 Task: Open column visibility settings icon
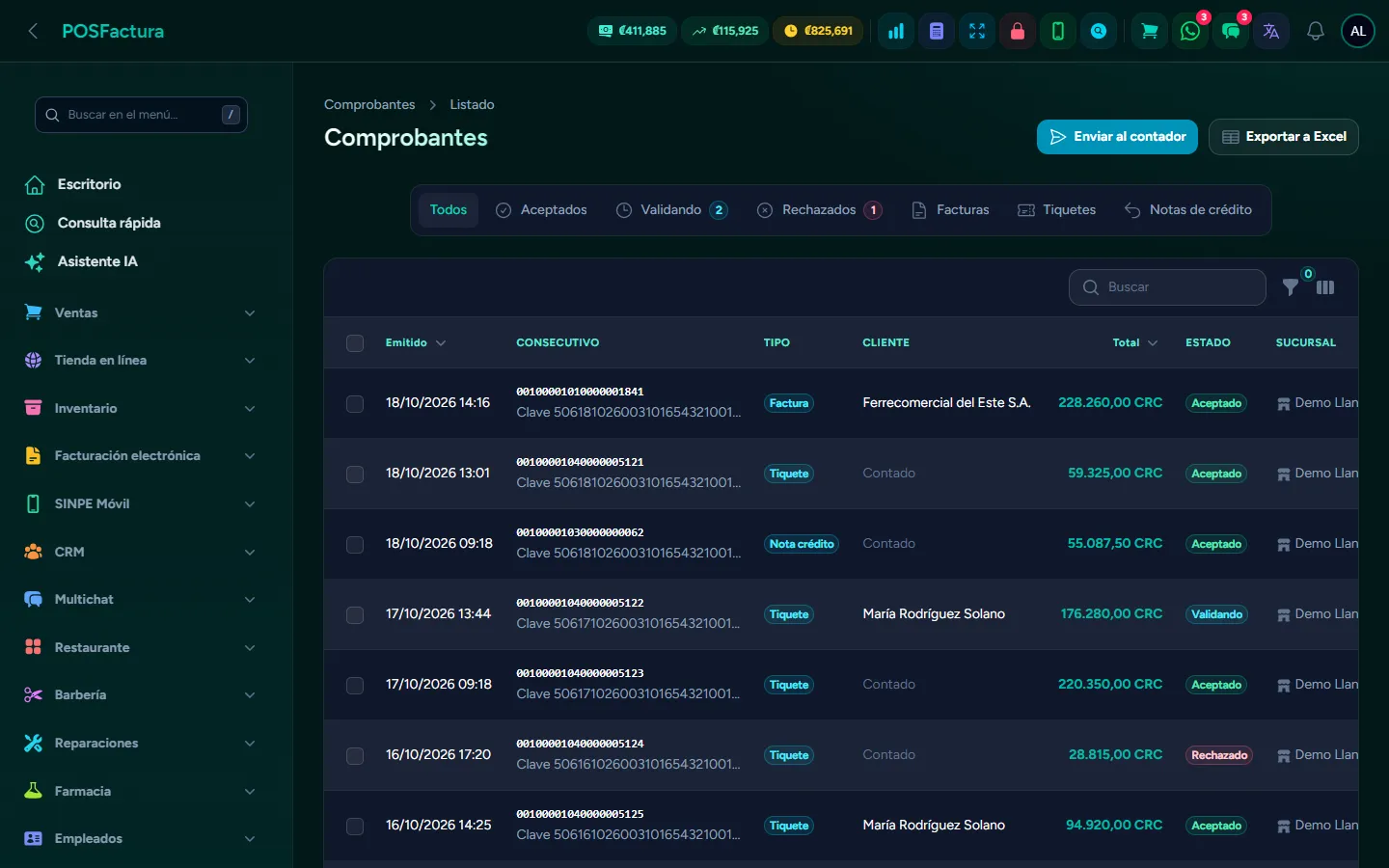click(1325, 287)
